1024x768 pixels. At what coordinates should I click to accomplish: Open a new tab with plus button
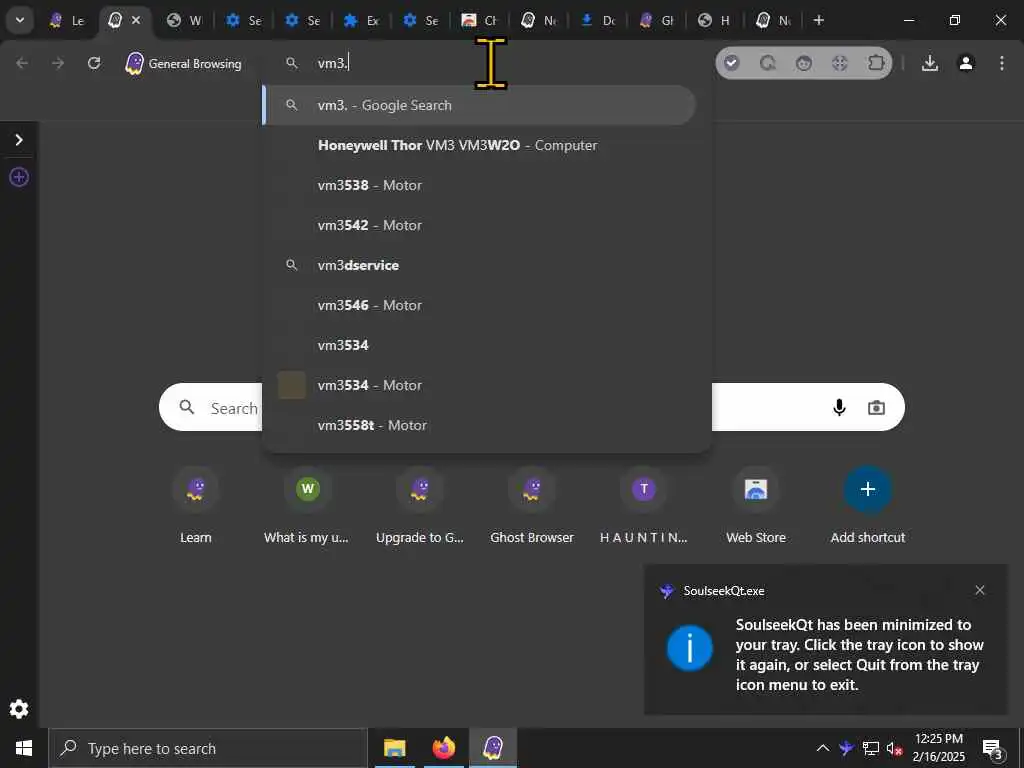click(x=818, y=20)
